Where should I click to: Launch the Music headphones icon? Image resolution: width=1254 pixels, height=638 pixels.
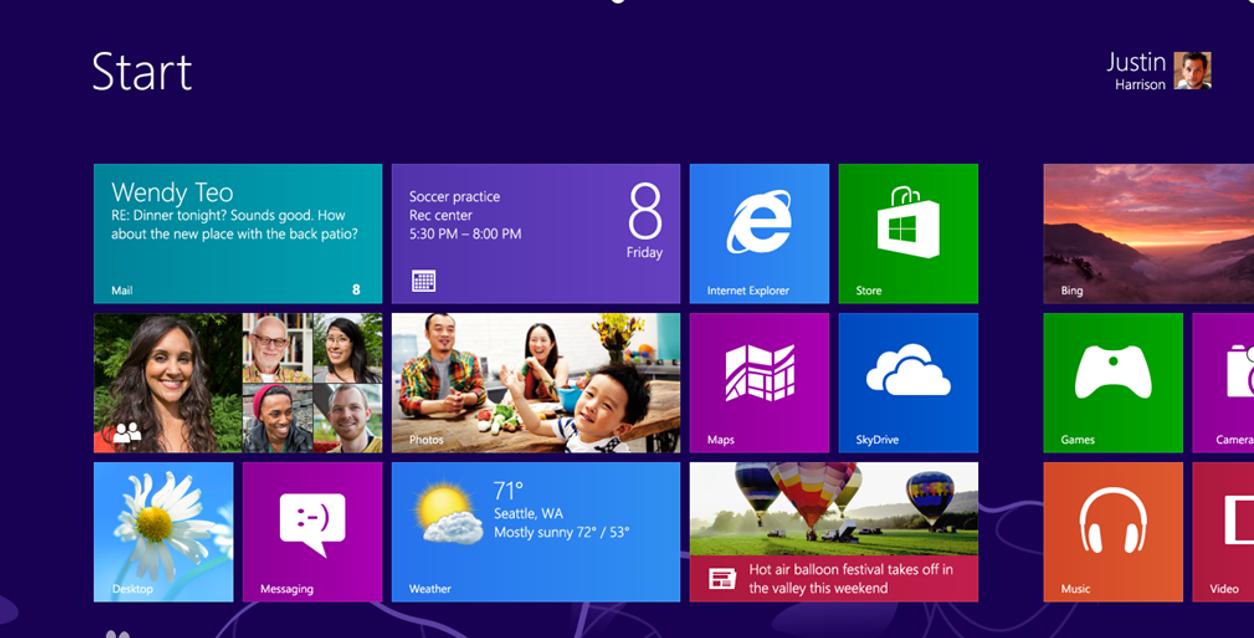point(1113,520)
